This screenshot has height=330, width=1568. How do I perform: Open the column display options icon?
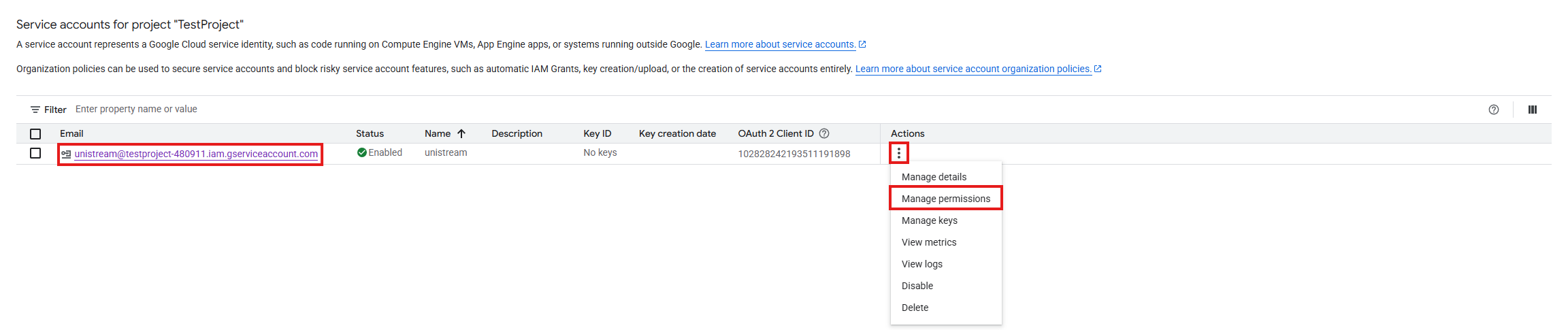(1532, 110)
